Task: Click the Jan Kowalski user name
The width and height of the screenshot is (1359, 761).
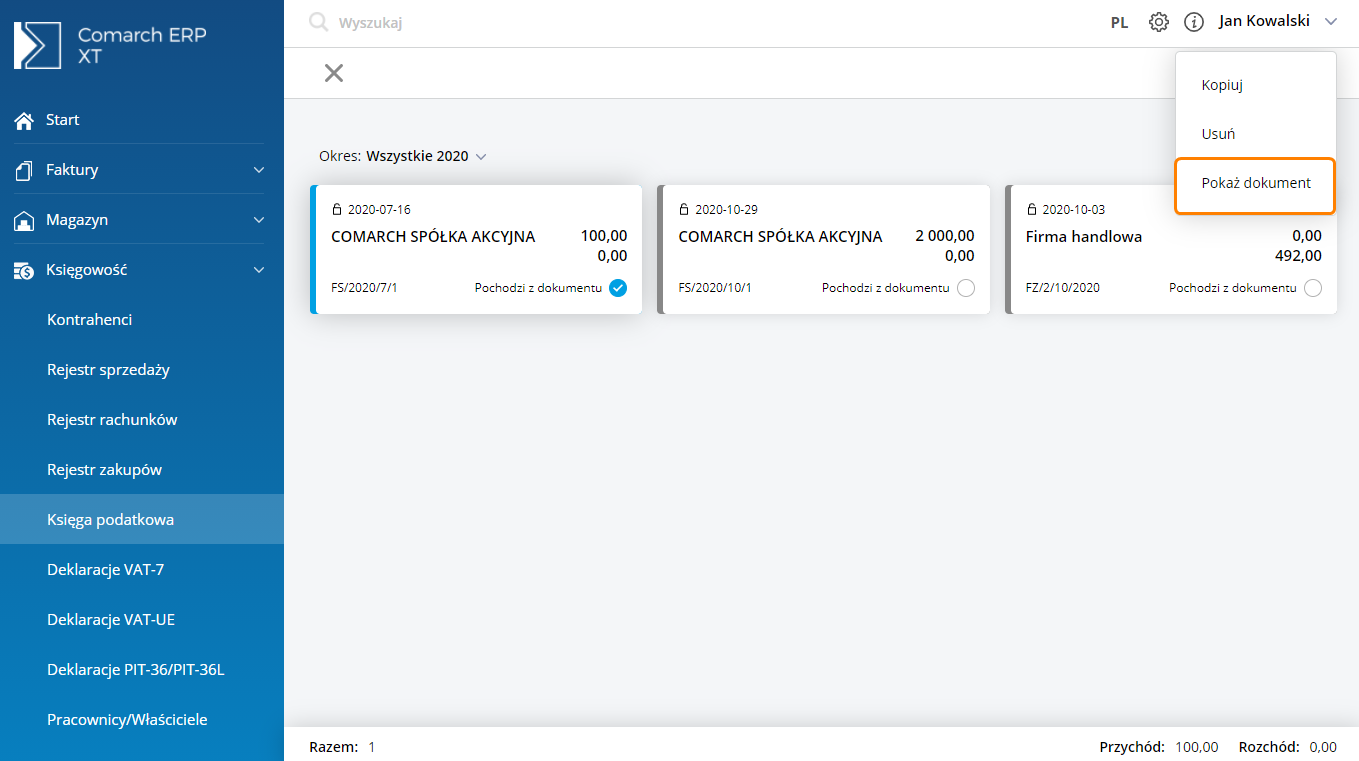Action: click(1264, 21)
